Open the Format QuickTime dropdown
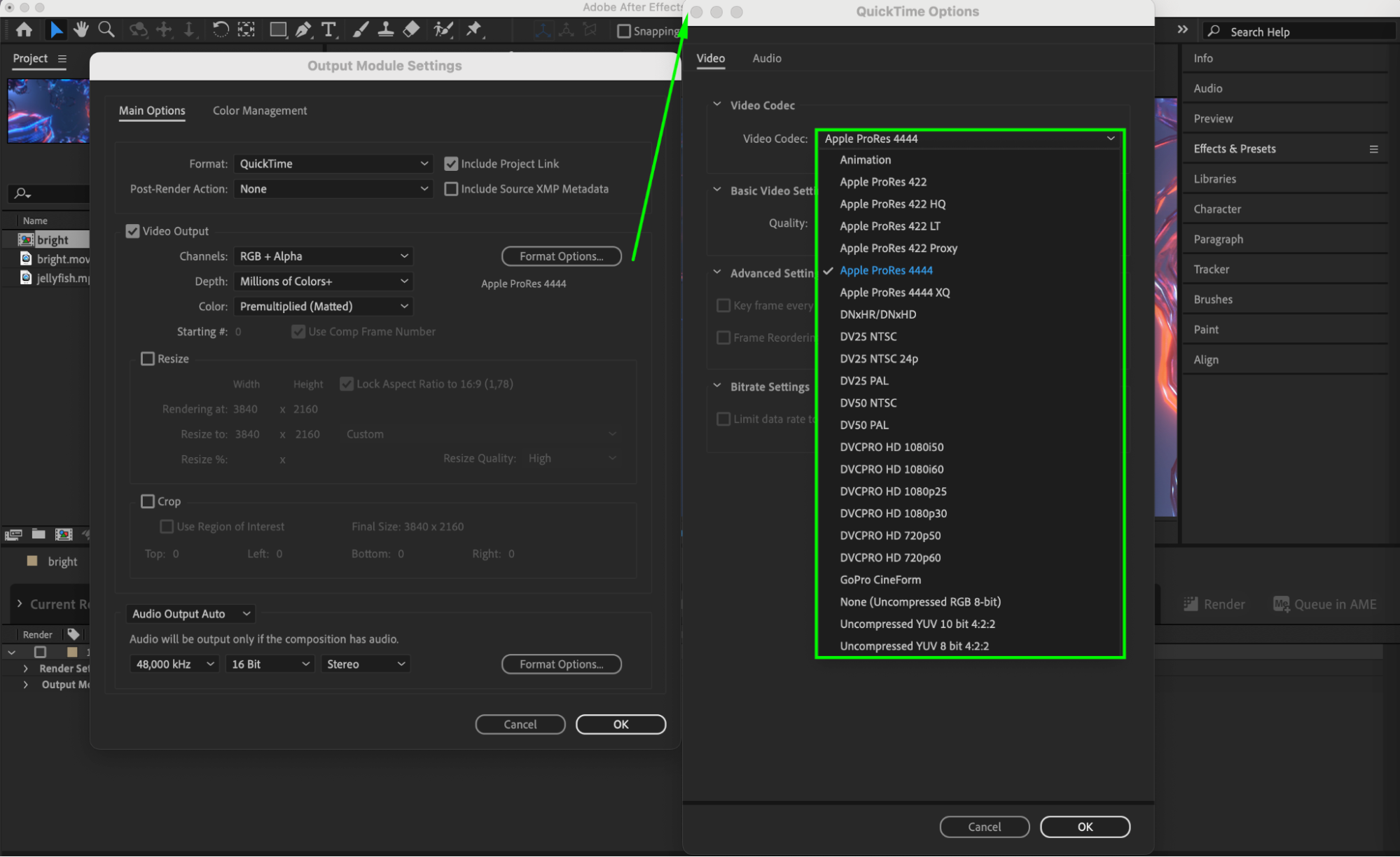 pos(333,164)
